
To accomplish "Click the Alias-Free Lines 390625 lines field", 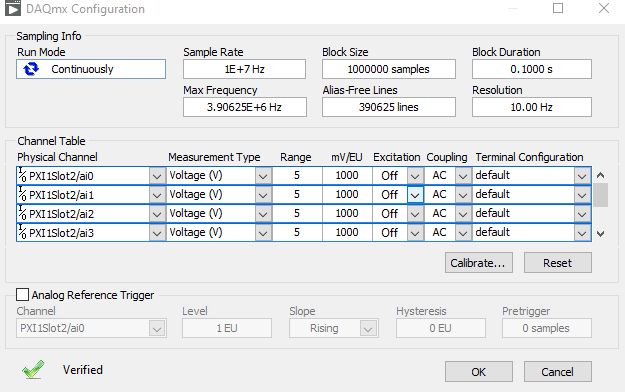I will click(x=389, y=107).
